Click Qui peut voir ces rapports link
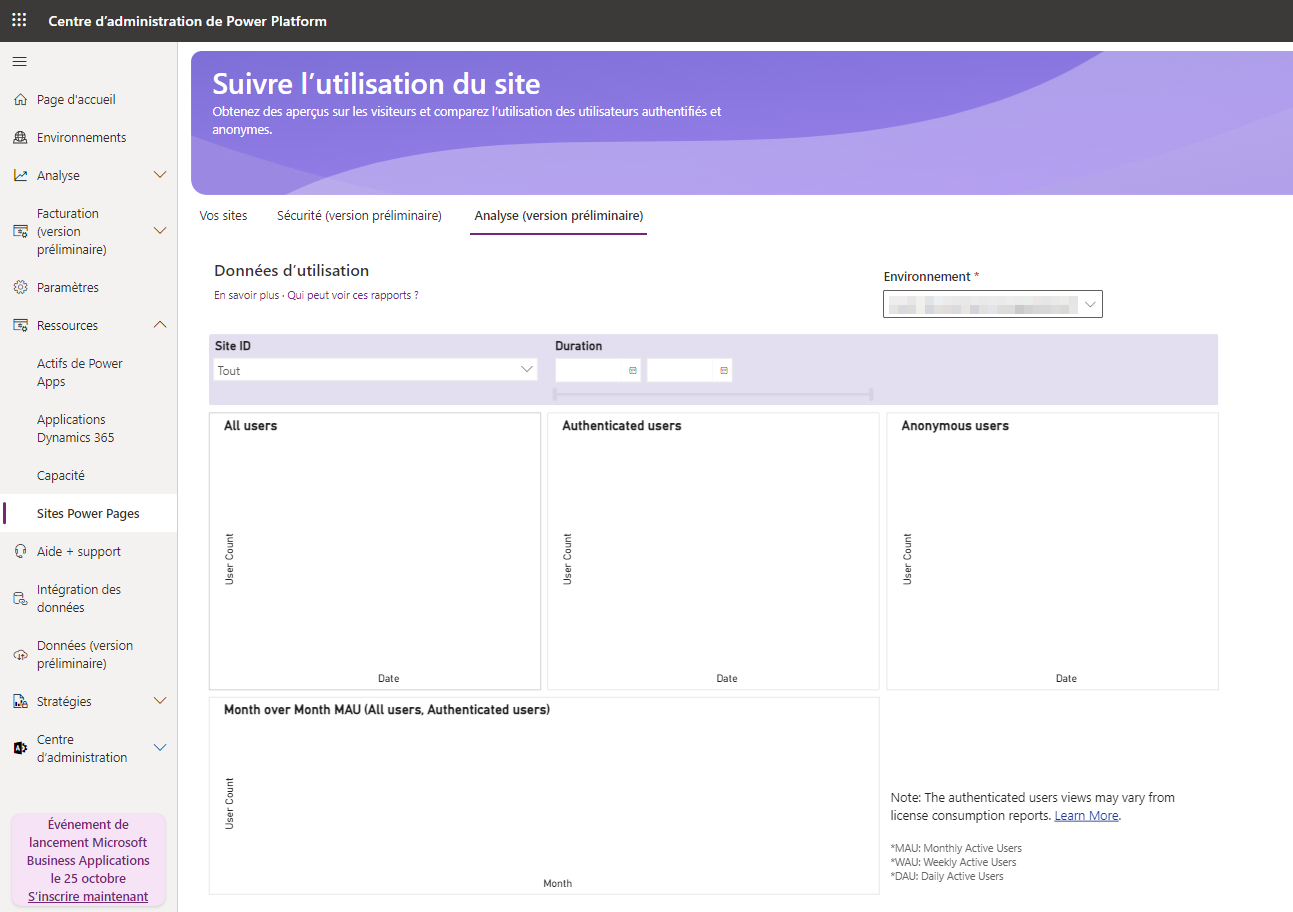1293x912 pixels. point(353,296)
